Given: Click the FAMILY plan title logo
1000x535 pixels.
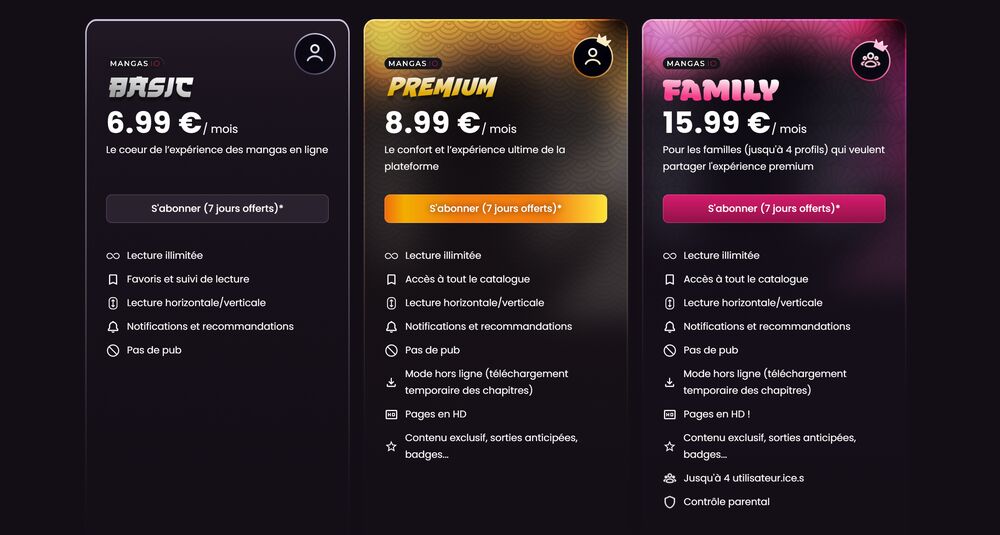Looking at the screenshot, I should 721,90.
